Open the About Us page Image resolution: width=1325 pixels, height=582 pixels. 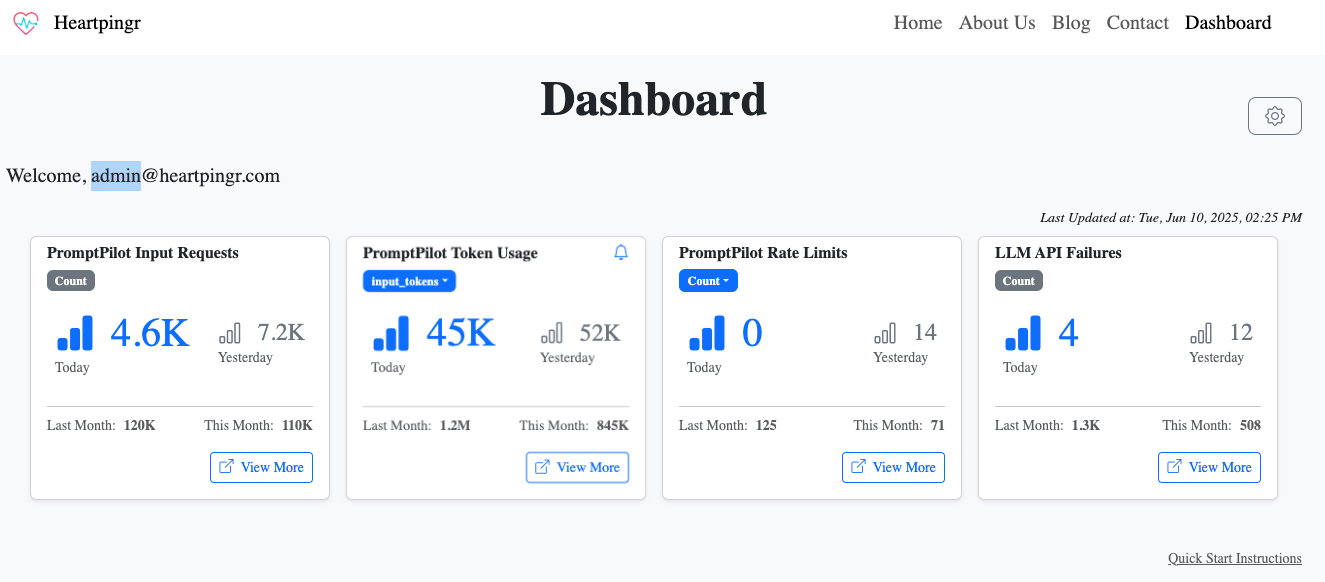pos(997,23)
